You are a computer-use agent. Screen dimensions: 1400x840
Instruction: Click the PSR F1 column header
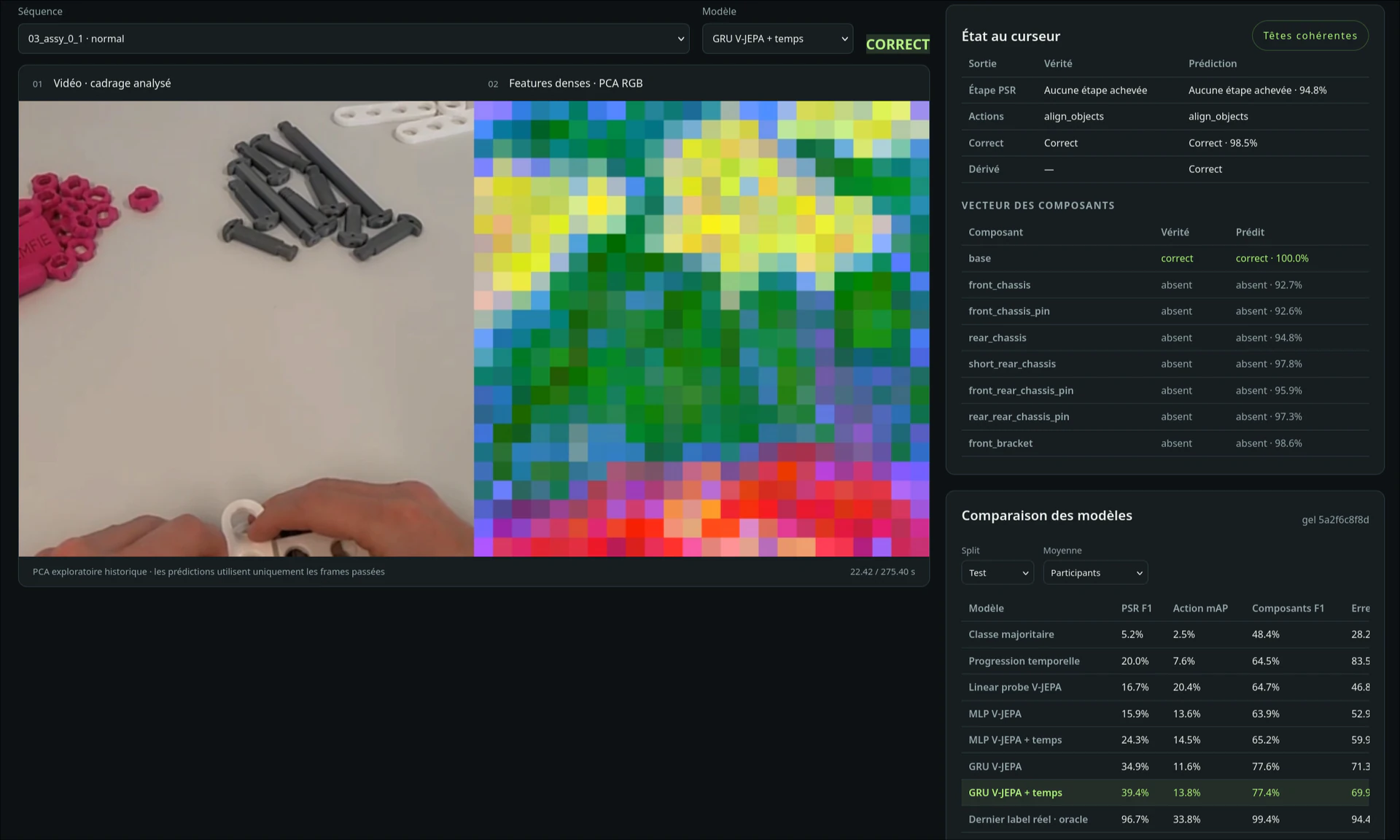click(1136, 608)
